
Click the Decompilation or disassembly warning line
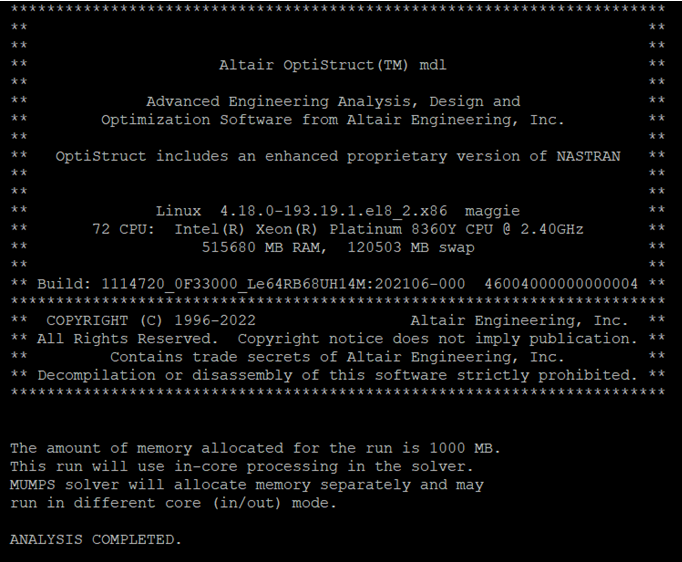pyautogui.click(x=338, y=375)
